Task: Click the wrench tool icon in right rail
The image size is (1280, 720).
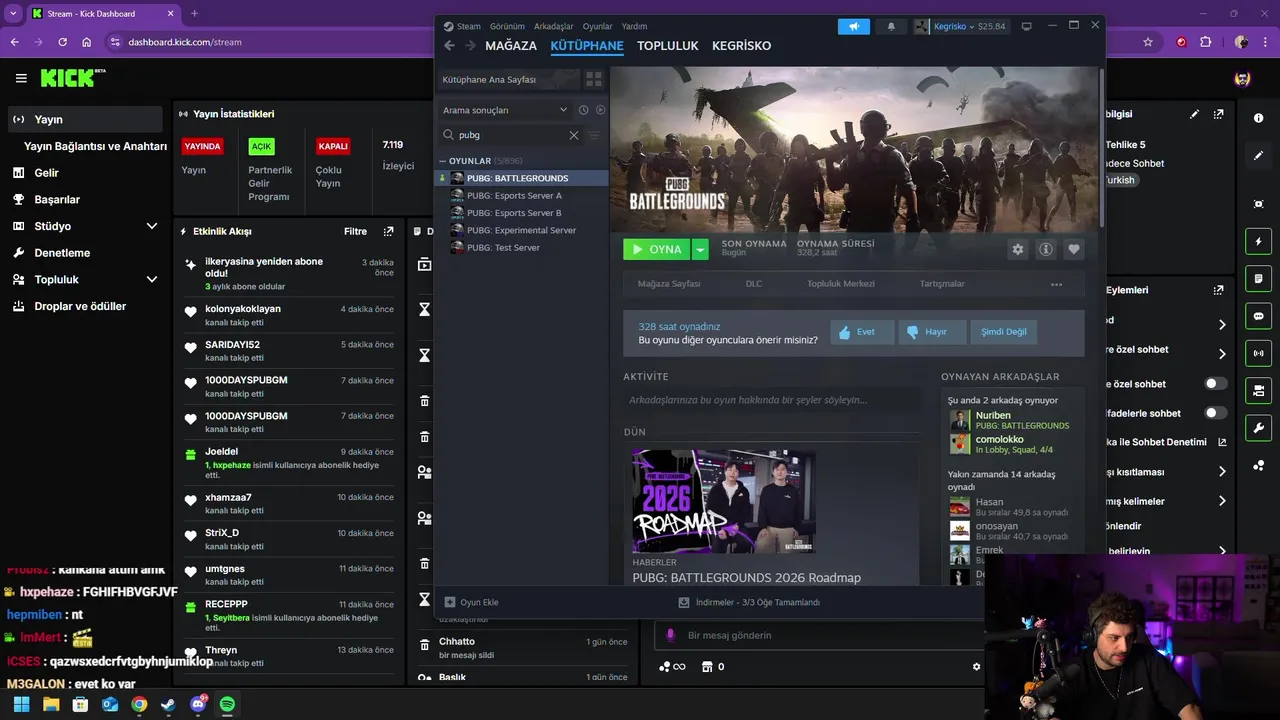Action: point(1258,428)
